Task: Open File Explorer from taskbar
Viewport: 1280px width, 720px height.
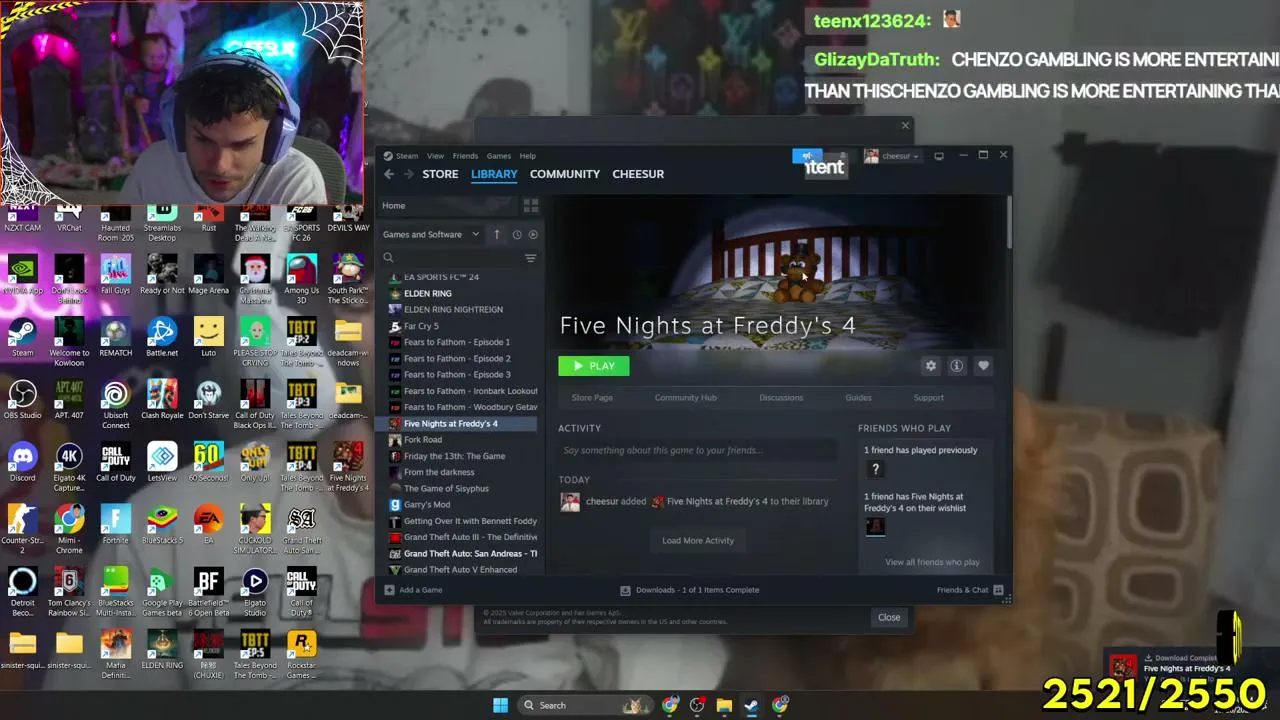Action: click(724, 705)
